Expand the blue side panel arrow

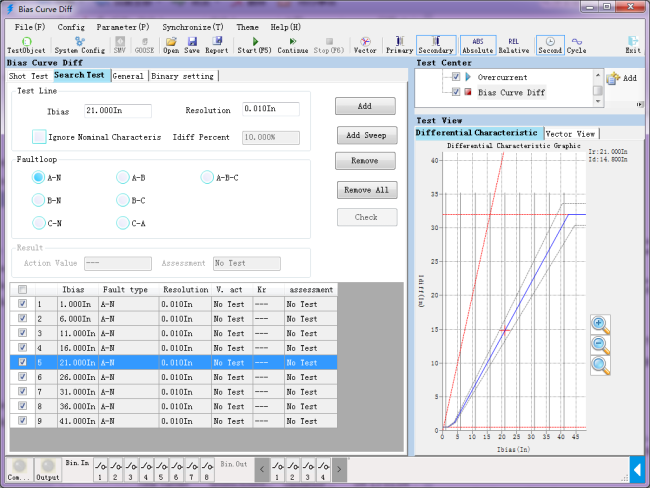tap(637, 468)
